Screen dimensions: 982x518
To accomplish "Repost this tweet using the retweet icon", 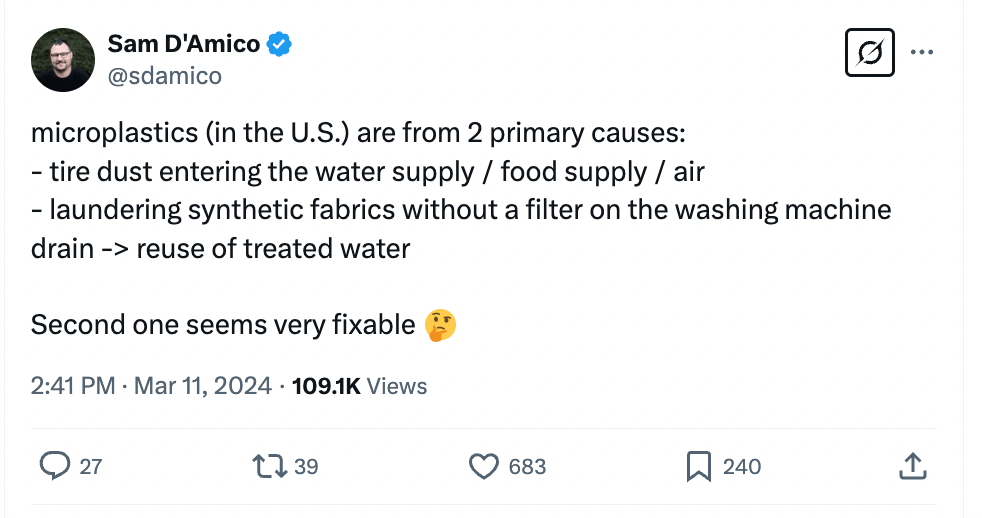I will click(x=268, y=466).
